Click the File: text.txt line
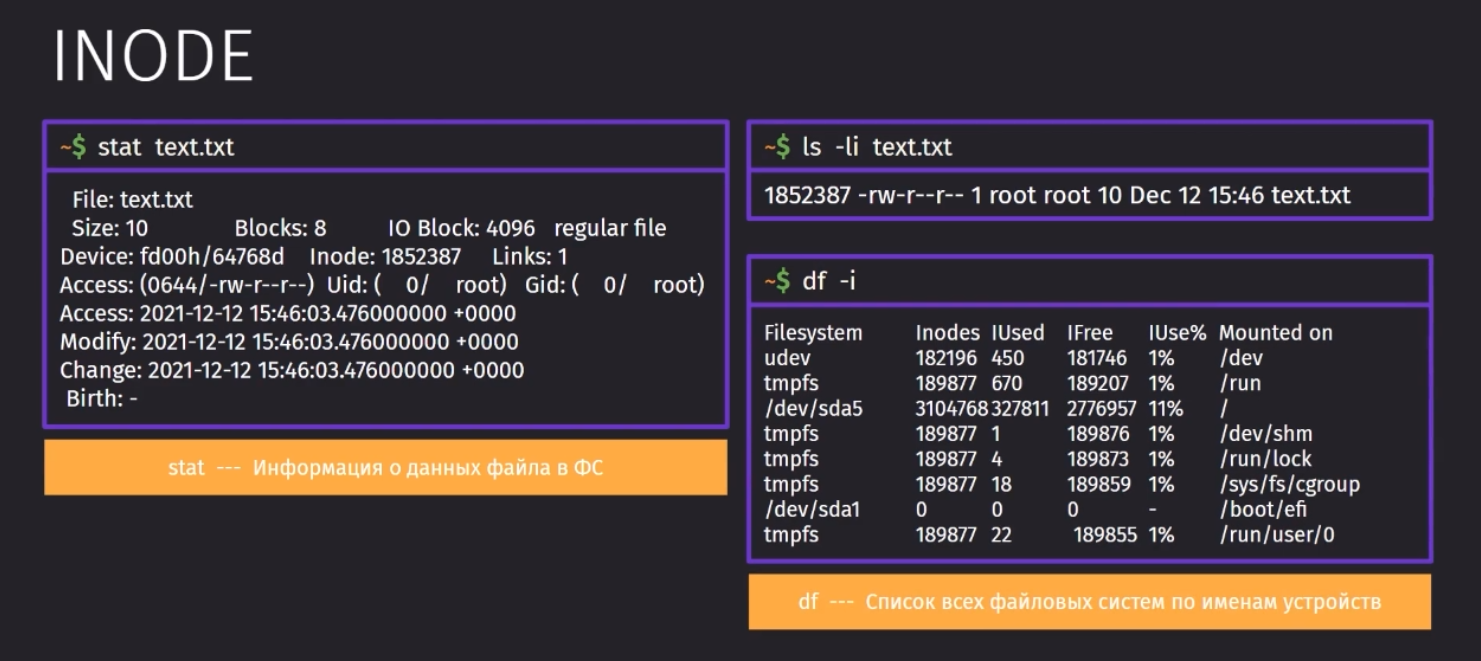The image size is (1481, 661). (133, 200)
